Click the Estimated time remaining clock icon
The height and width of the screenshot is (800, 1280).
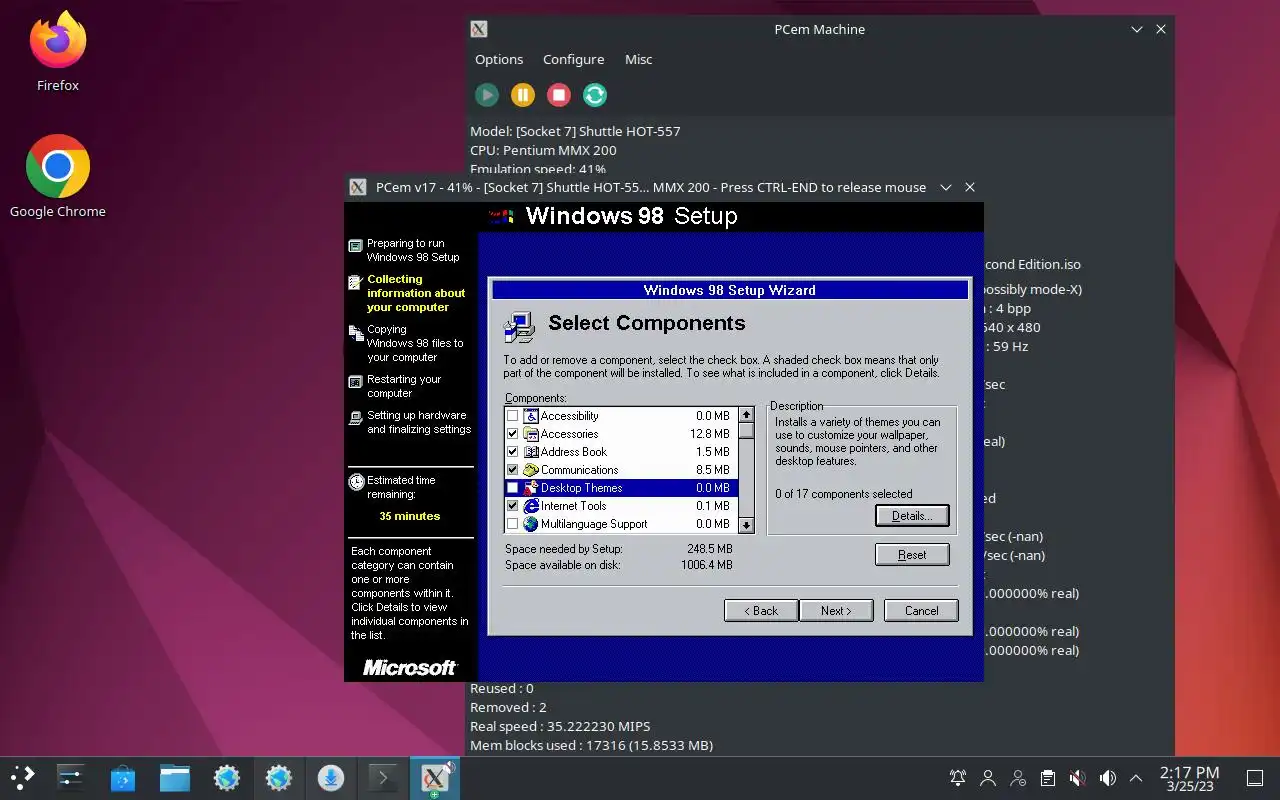point(356,481)
